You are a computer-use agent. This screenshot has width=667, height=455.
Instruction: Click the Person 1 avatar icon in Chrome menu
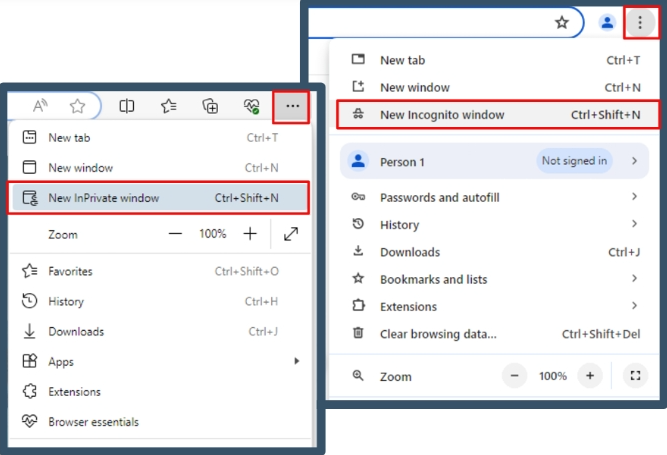358,161
